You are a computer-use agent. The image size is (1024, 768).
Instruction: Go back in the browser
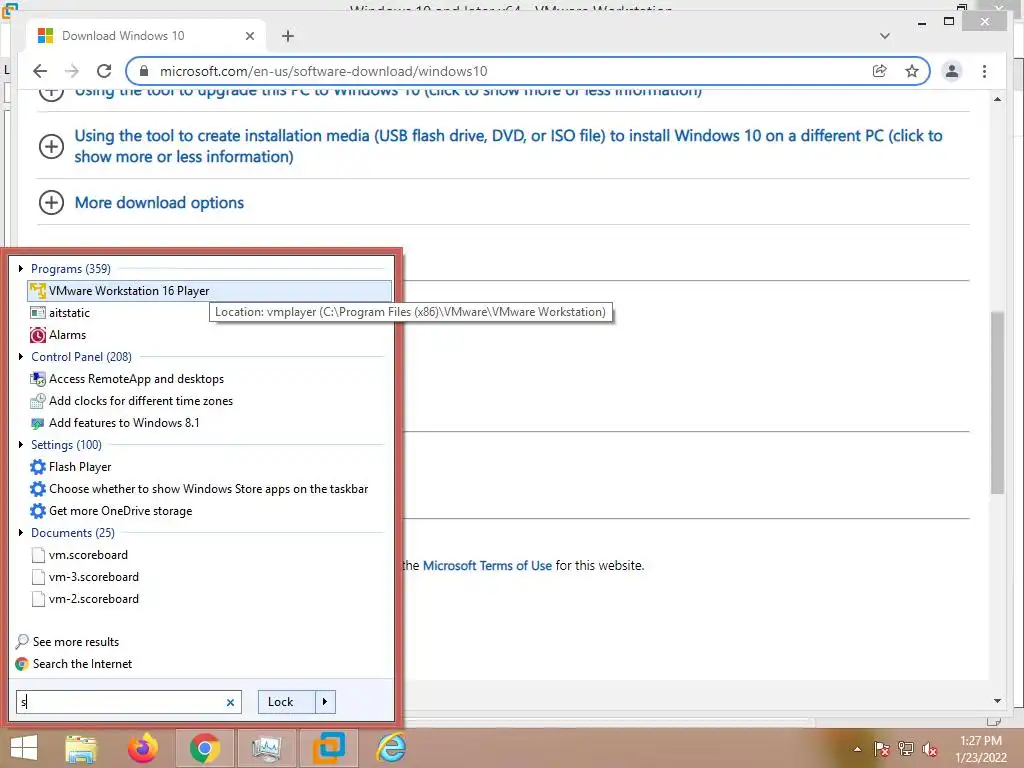coord(40,71)
